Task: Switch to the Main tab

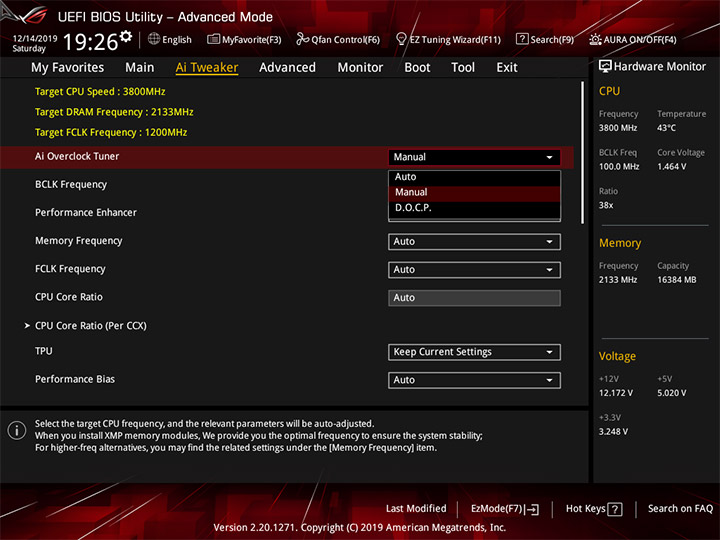Action: click(x=140, y=68)
